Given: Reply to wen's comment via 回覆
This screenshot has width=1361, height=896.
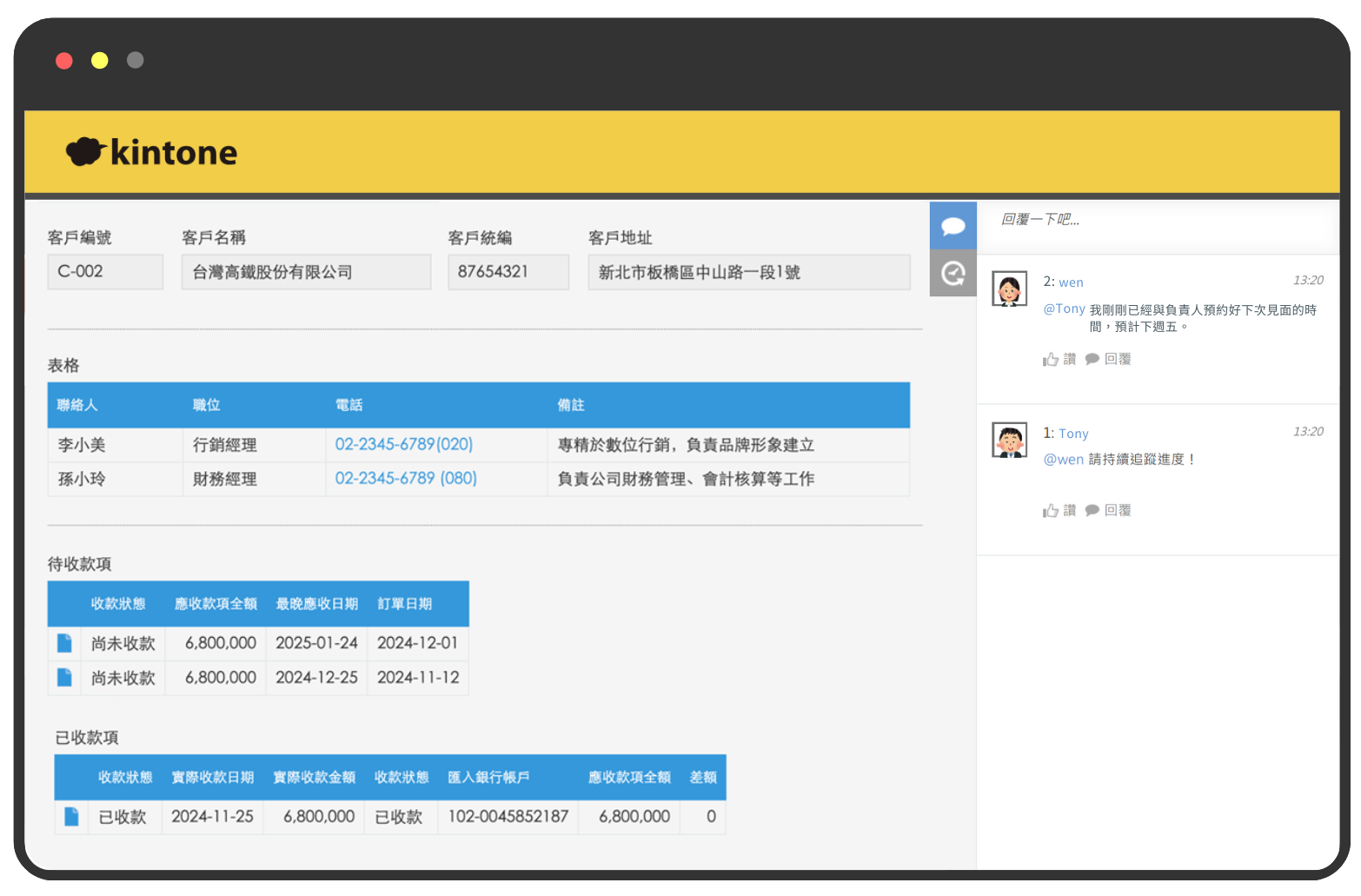Looking at the screenshot, I should click(1108, 359).
